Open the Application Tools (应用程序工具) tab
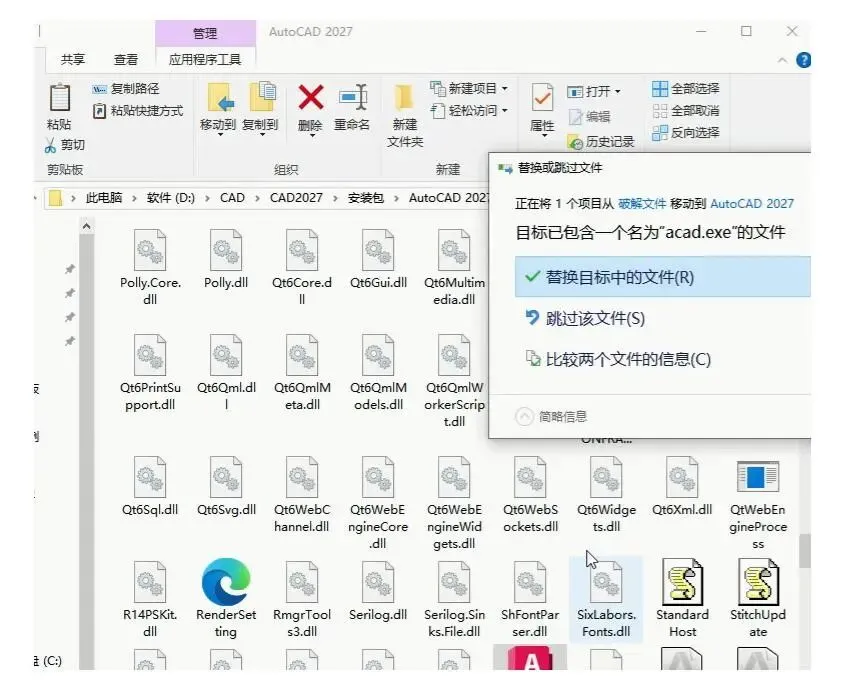Screen dimensions: 846x690 coord(205,59)
